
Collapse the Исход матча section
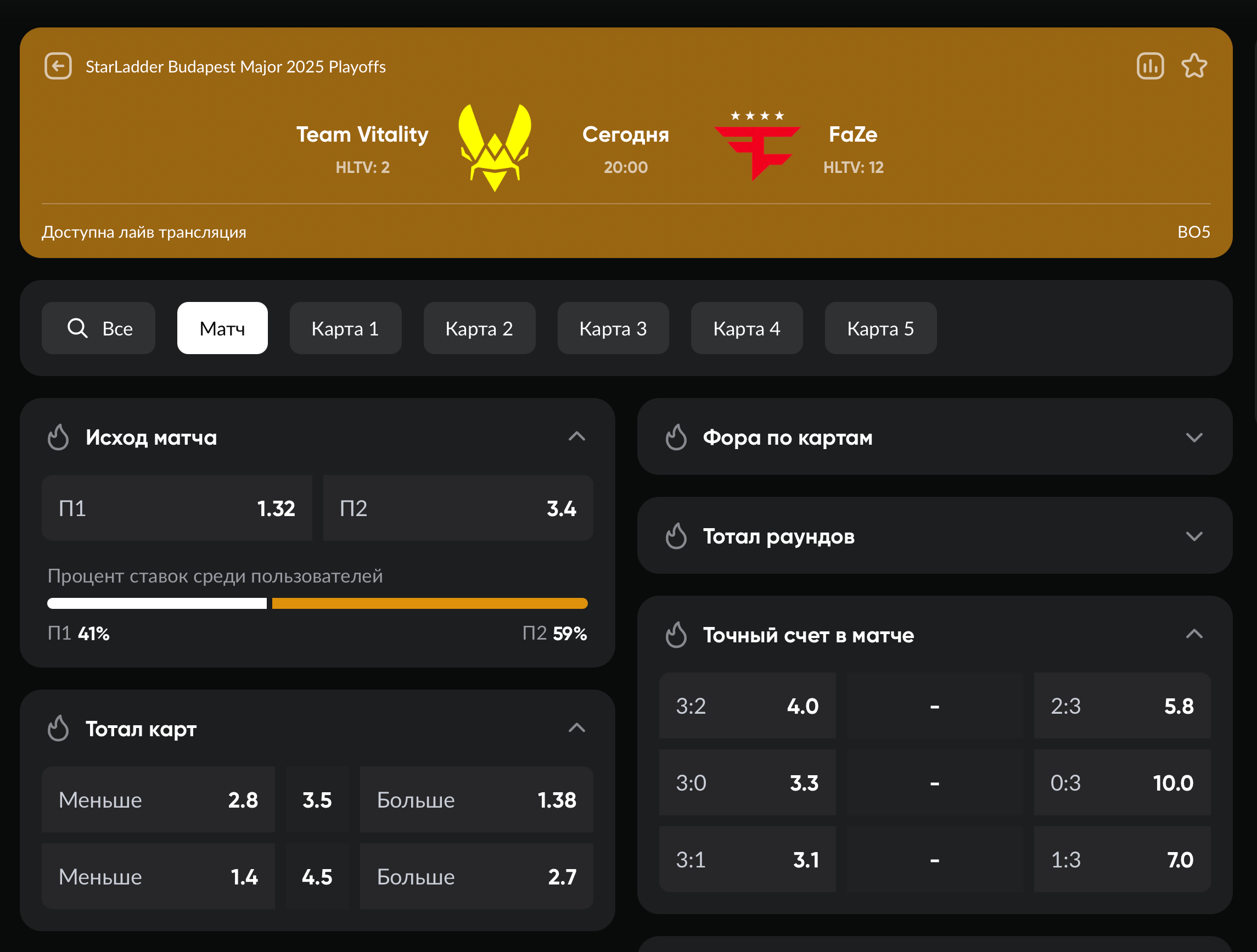click(x=576, y=436)
